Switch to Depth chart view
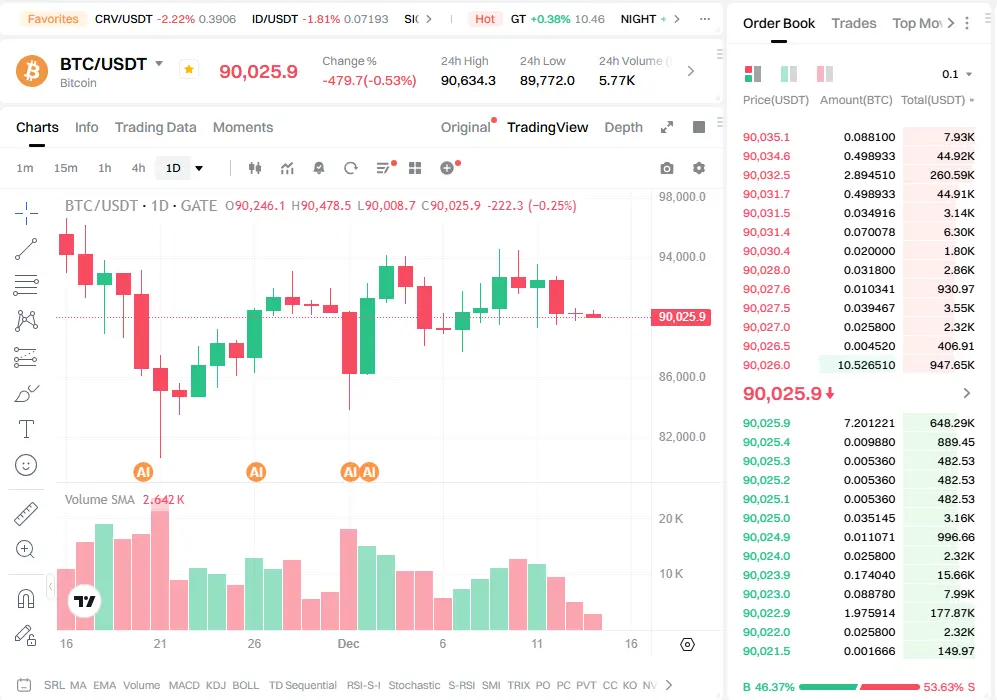This screenshot has width=997, height=700. pos(623,127)
